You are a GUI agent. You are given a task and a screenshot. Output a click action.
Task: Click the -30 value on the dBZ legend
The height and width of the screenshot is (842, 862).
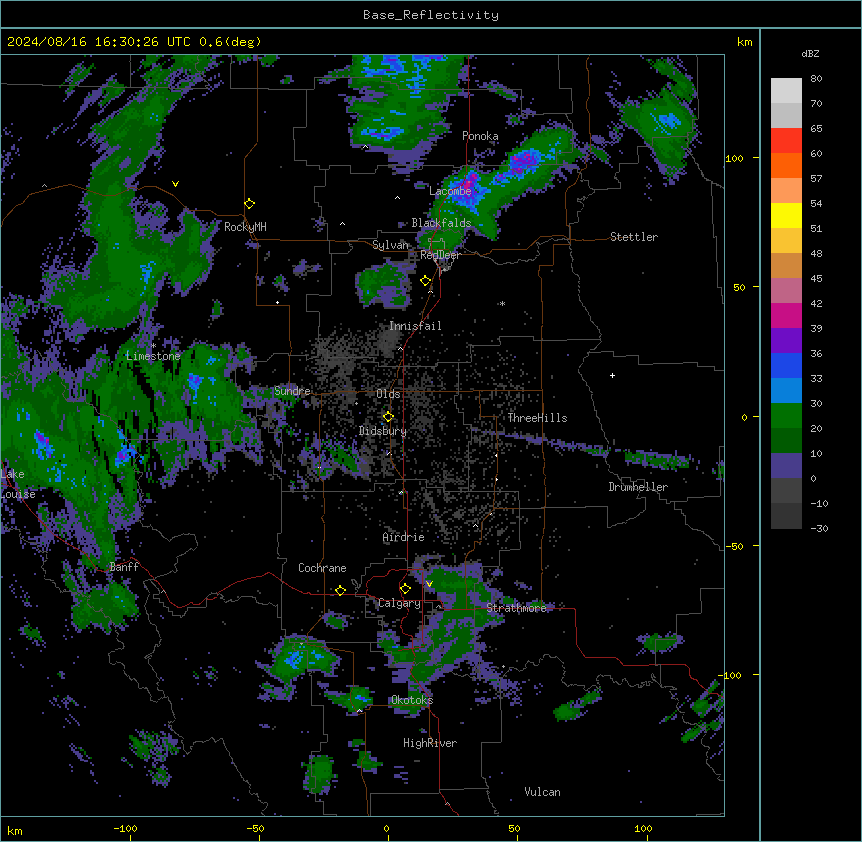(x=819, y=528)
